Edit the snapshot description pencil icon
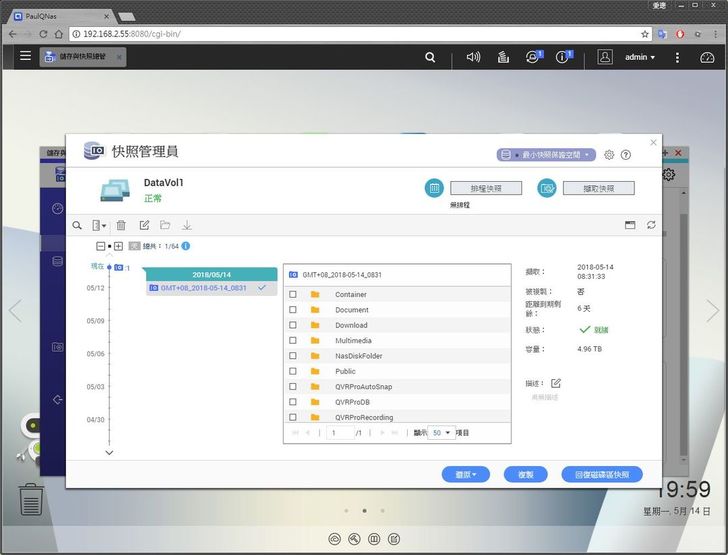The height and width of the screenshot is (555, 728). coord(556,383)
